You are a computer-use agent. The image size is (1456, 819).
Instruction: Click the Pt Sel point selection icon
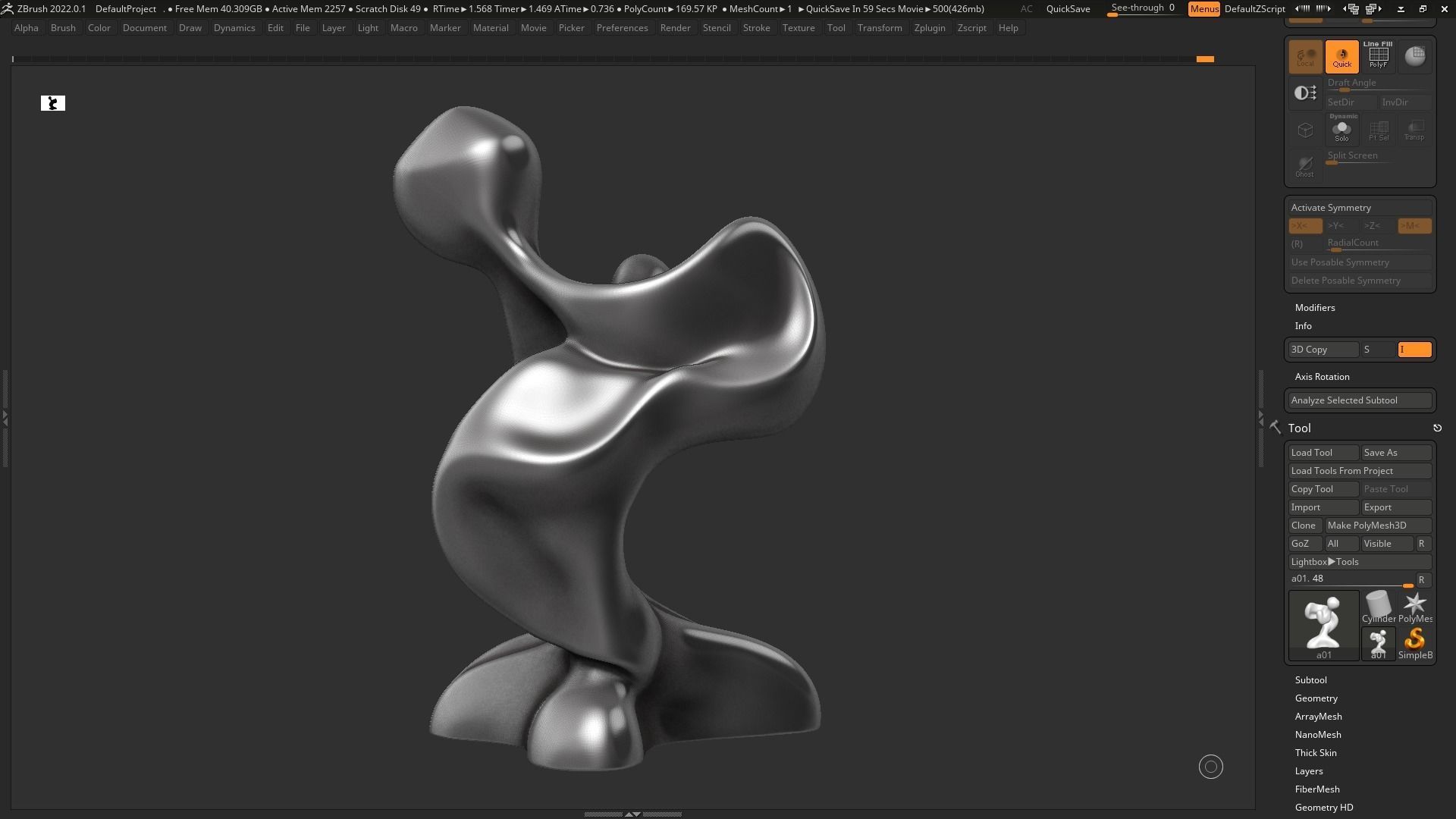click(x=1378, y=130)
